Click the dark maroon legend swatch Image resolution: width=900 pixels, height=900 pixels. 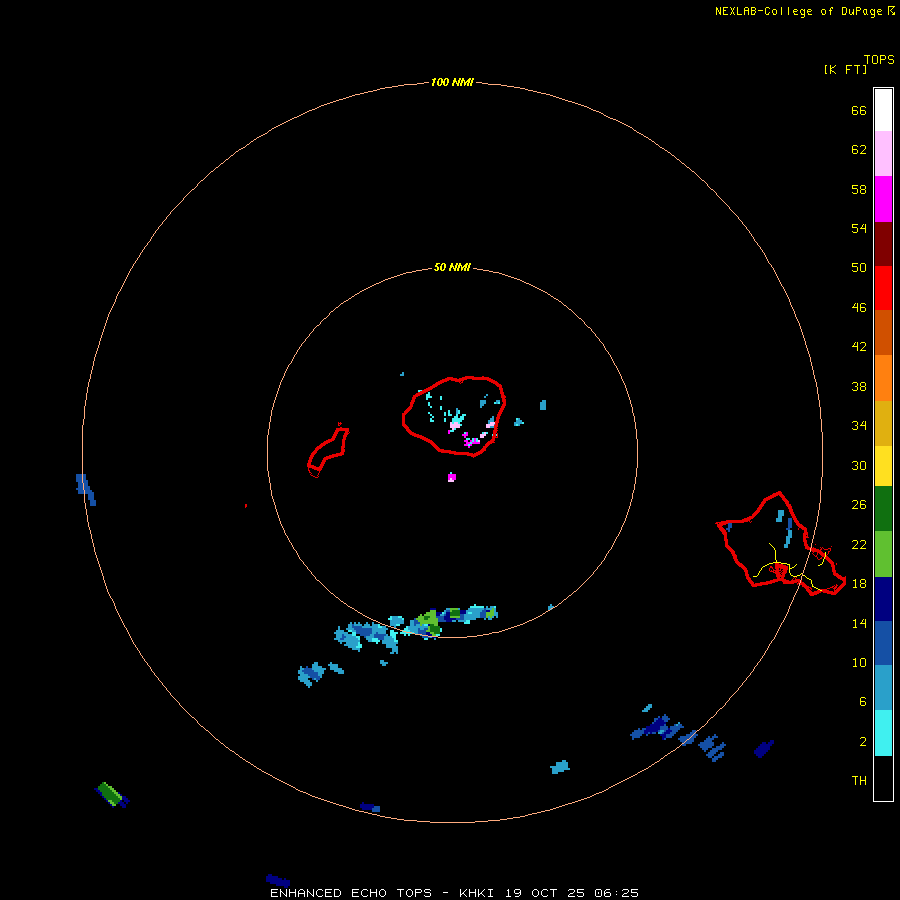pyautogui.click(x=883, y=244)
